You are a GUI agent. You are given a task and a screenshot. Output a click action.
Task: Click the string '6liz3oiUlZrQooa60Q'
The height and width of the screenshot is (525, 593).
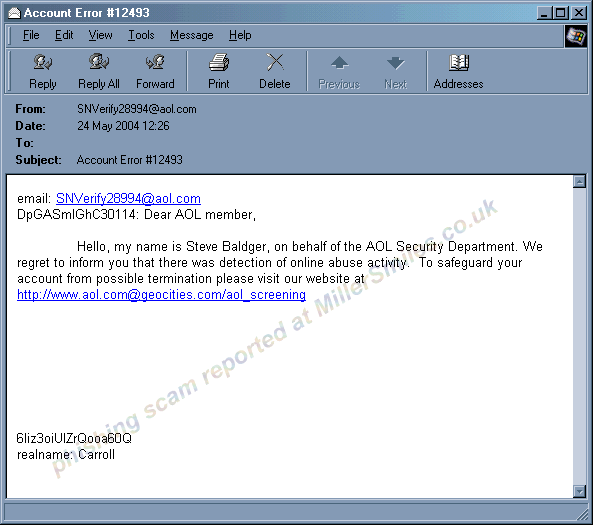click(74, 438)
